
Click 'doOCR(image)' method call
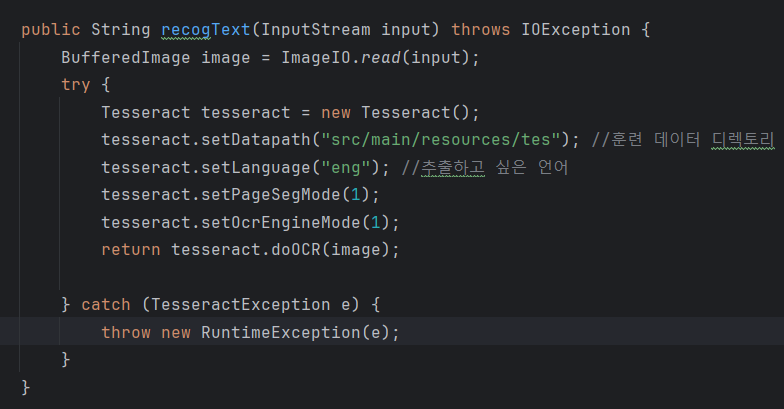pyautogui.click(x=330, y=250)
